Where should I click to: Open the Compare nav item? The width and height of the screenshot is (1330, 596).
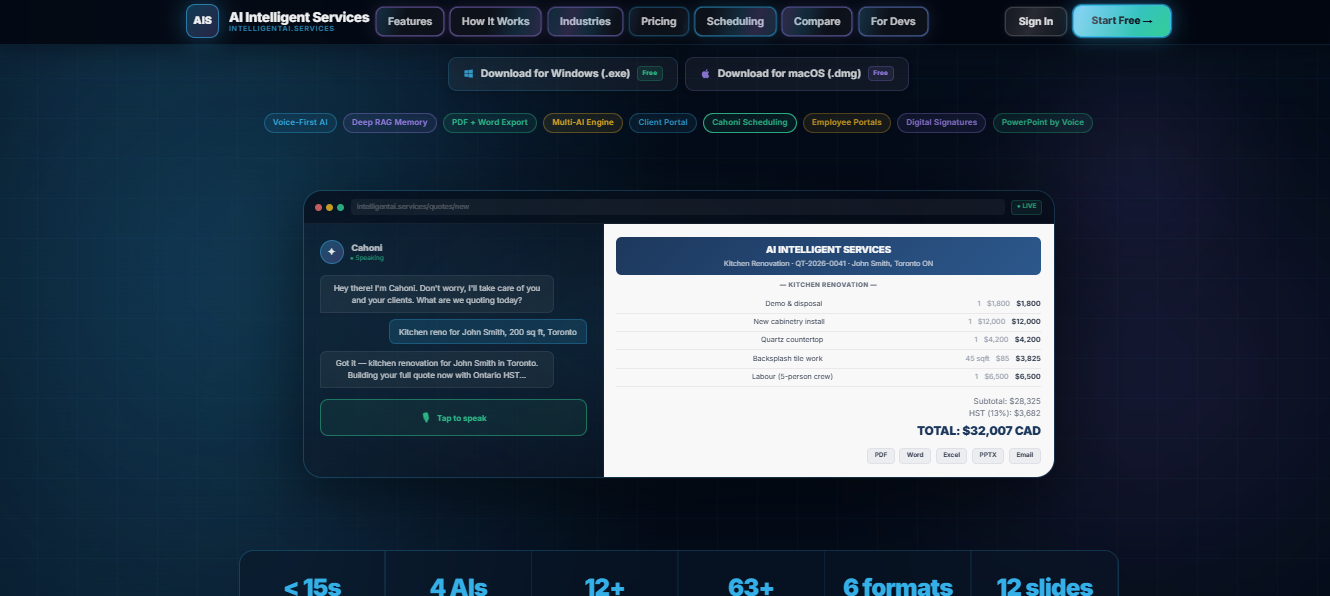[817, 21]
